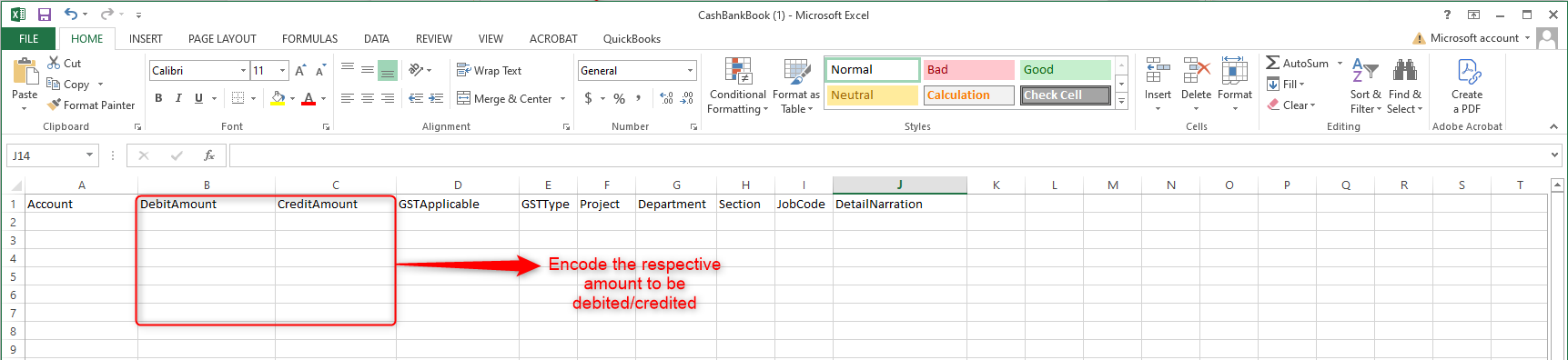Click Increase Decimal icon

coord(666,98)
